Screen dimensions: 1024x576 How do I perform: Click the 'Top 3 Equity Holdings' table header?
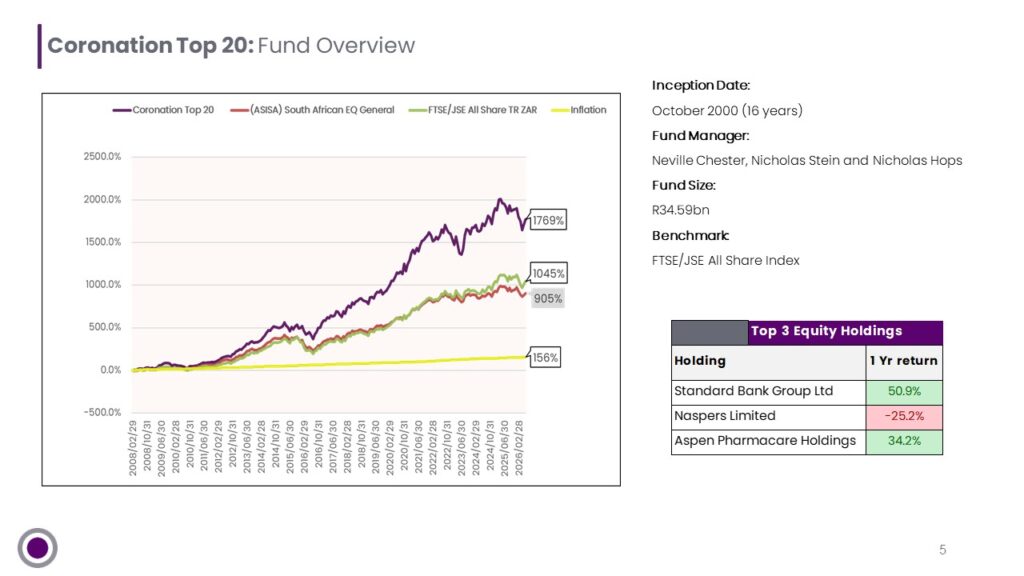845,332
